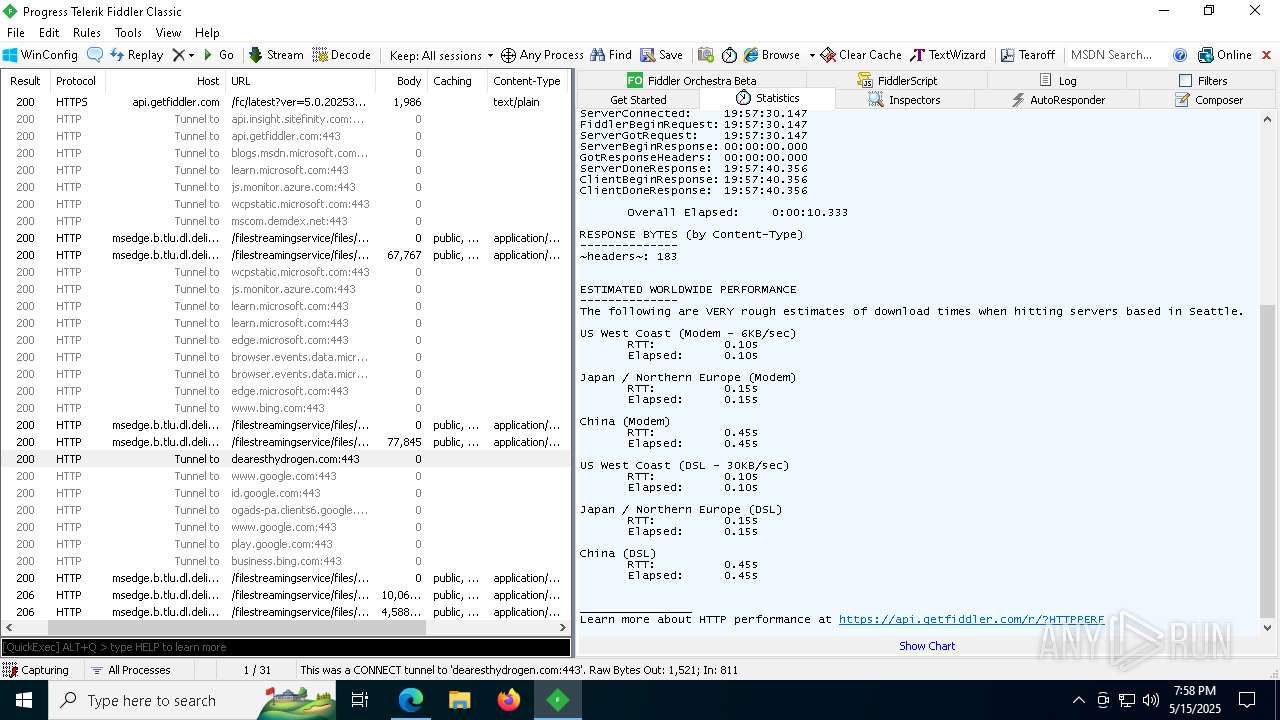Sort sessions by Host column

click(165, 81)
